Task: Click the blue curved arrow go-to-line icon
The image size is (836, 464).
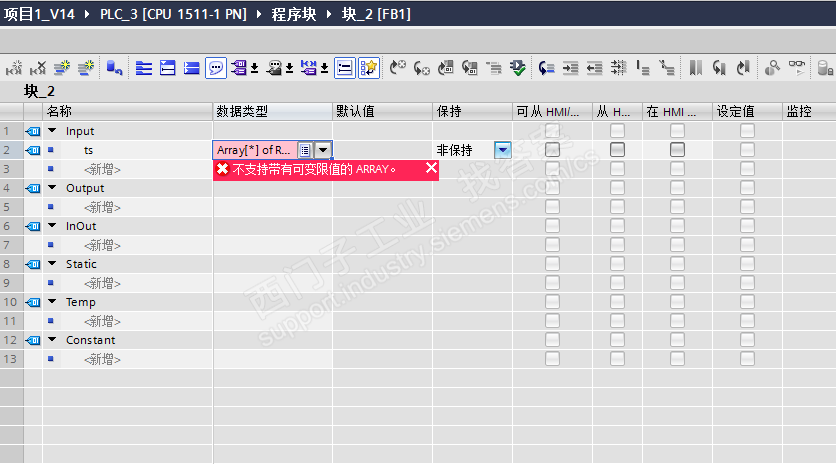Action: coord(546,68)
